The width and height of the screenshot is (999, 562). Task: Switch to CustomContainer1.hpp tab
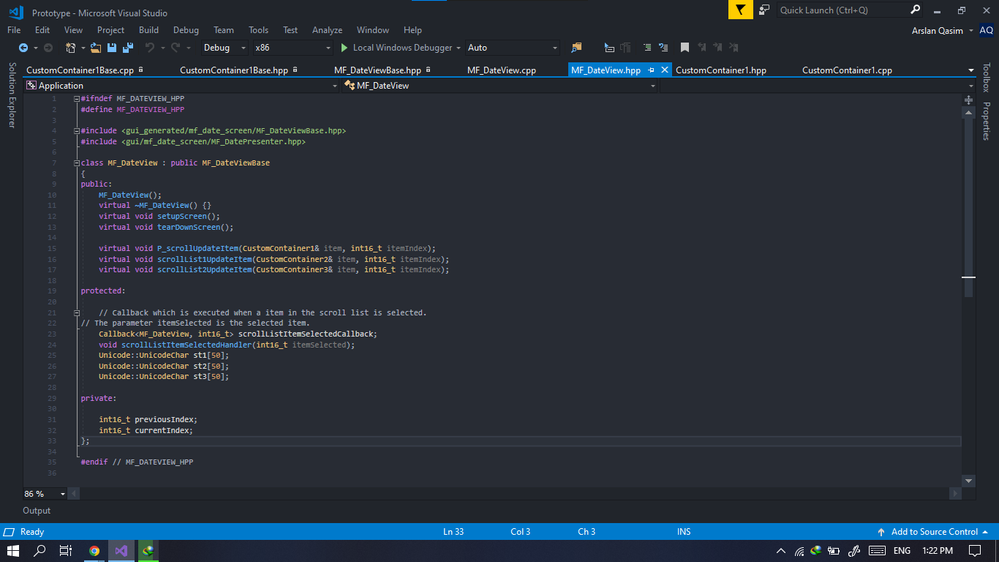721,70
